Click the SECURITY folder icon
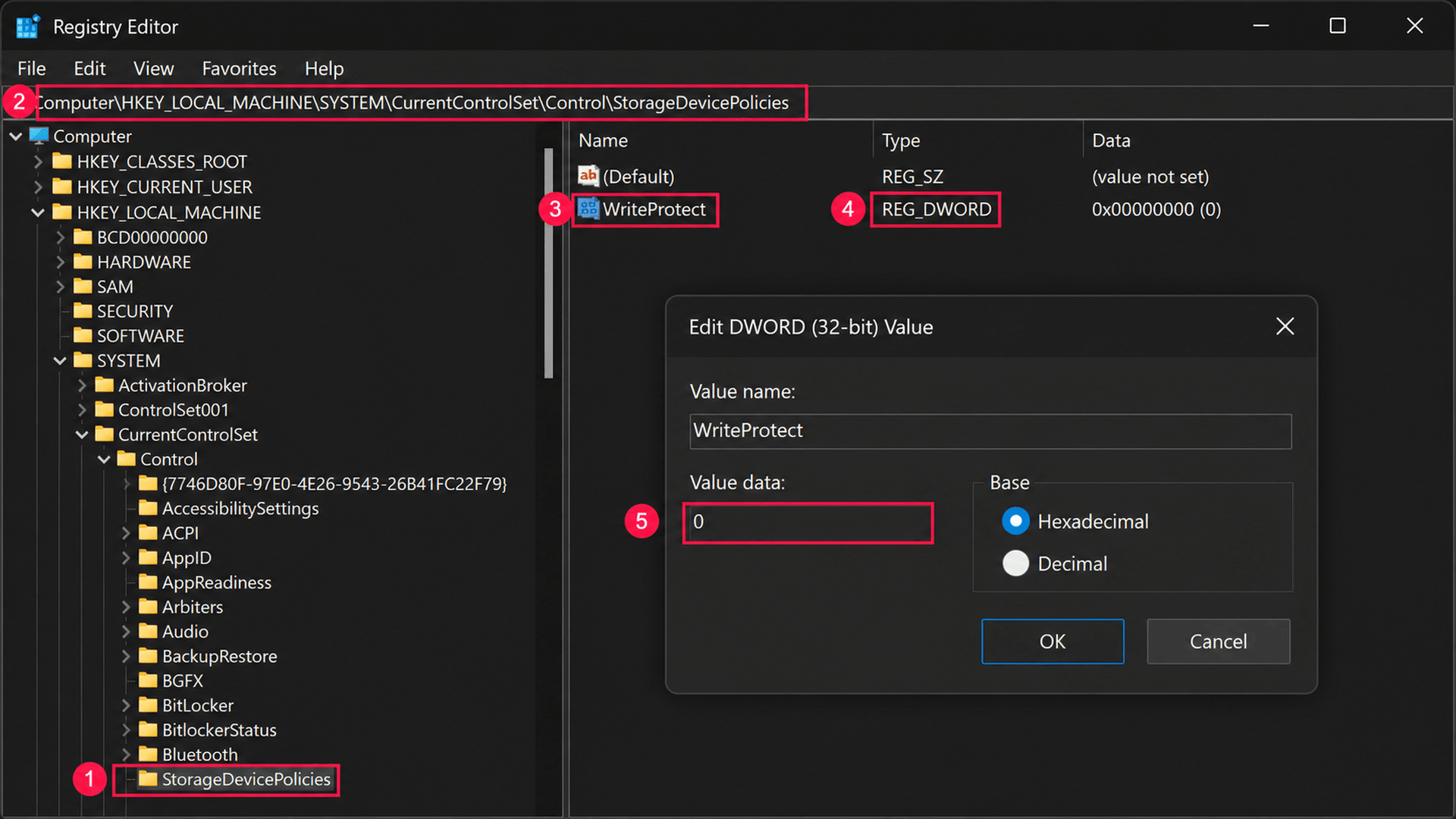 pos(83,311)
